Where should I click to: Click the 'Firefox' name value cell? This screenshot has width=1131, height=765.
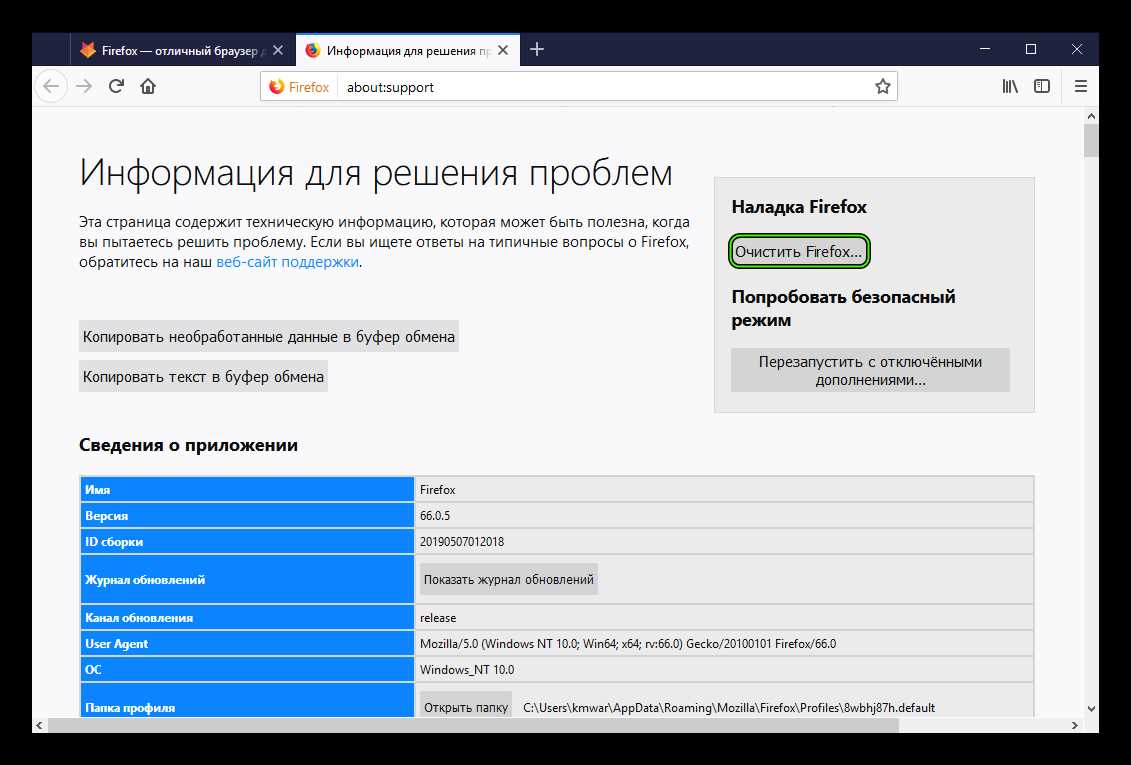click(724, 490)
